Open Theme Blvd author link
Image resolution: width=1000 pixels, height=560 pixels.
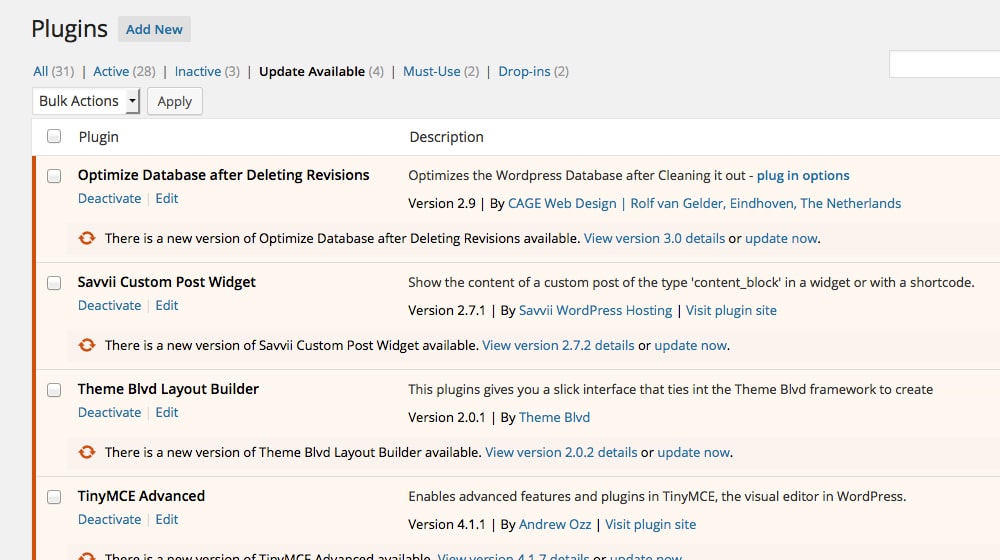click(x=554, y=418)
